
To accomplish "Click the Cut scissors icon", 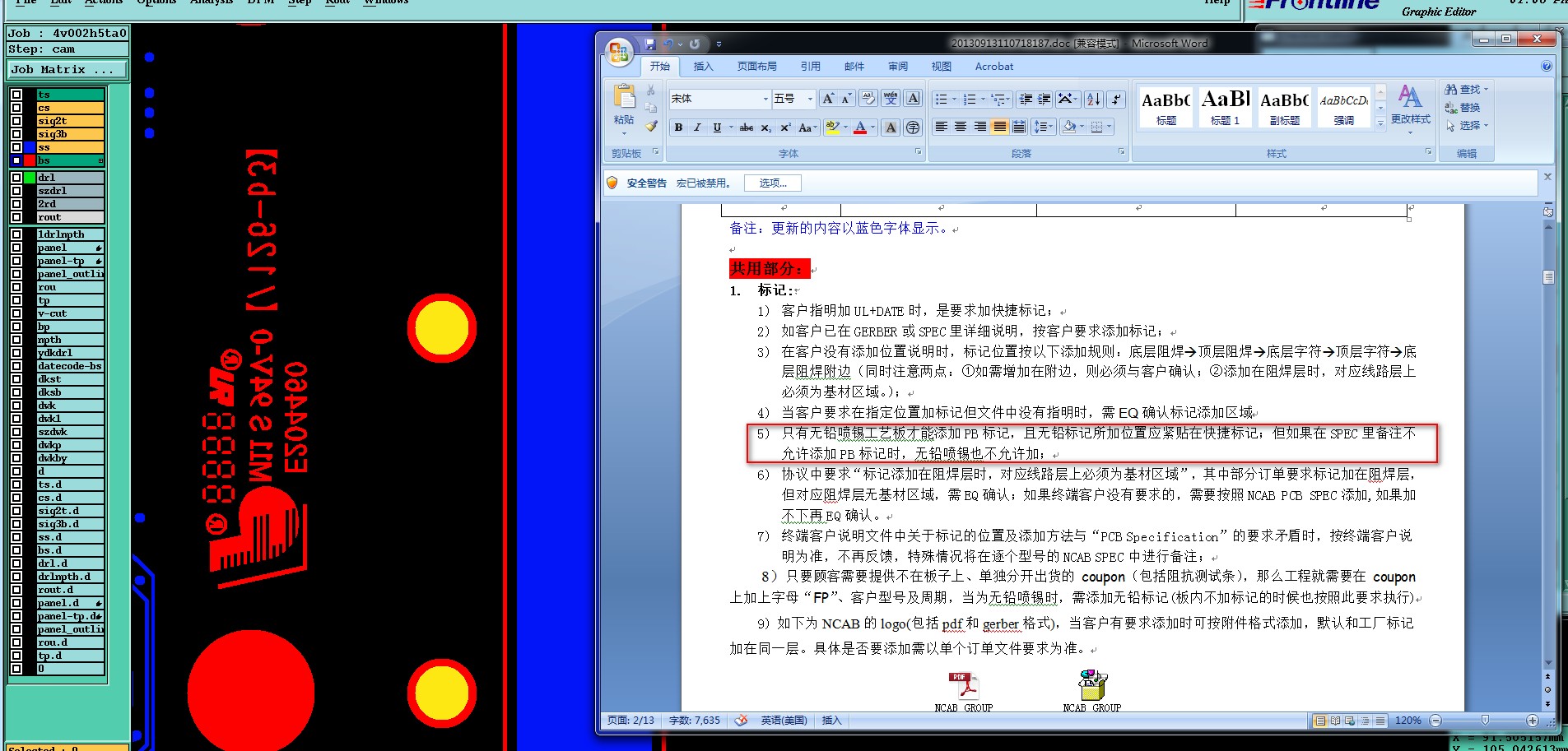I will 651,90.
